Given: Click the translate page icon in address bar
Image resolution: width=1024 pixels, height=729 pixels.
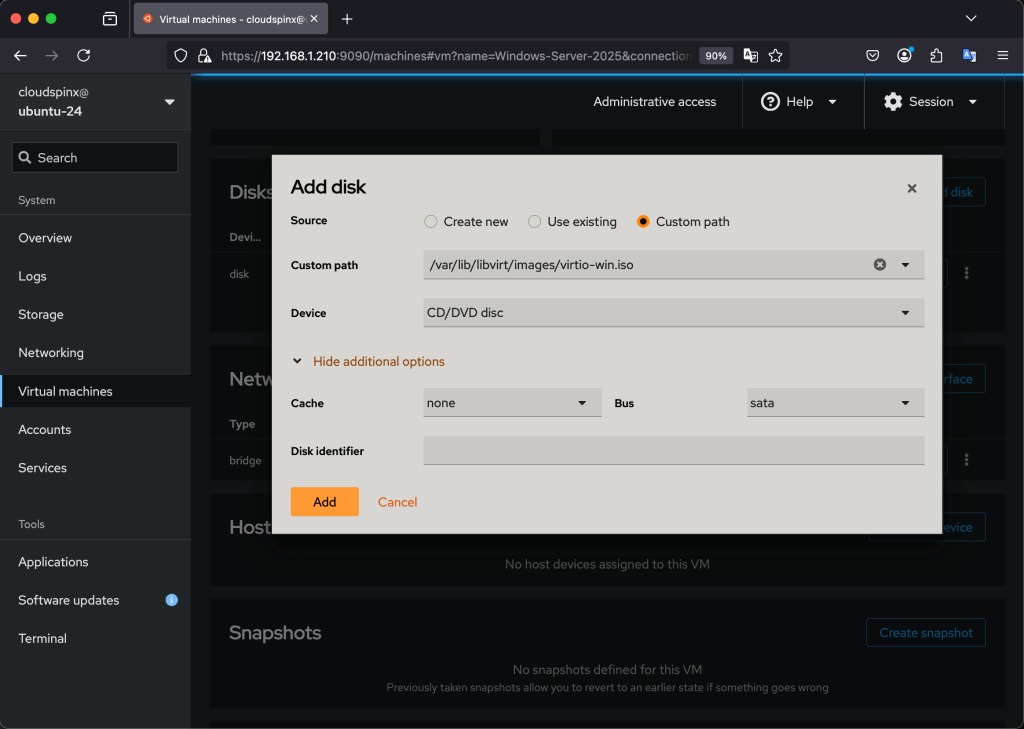Looking at the screenshot, I should (x=751, y=56).
